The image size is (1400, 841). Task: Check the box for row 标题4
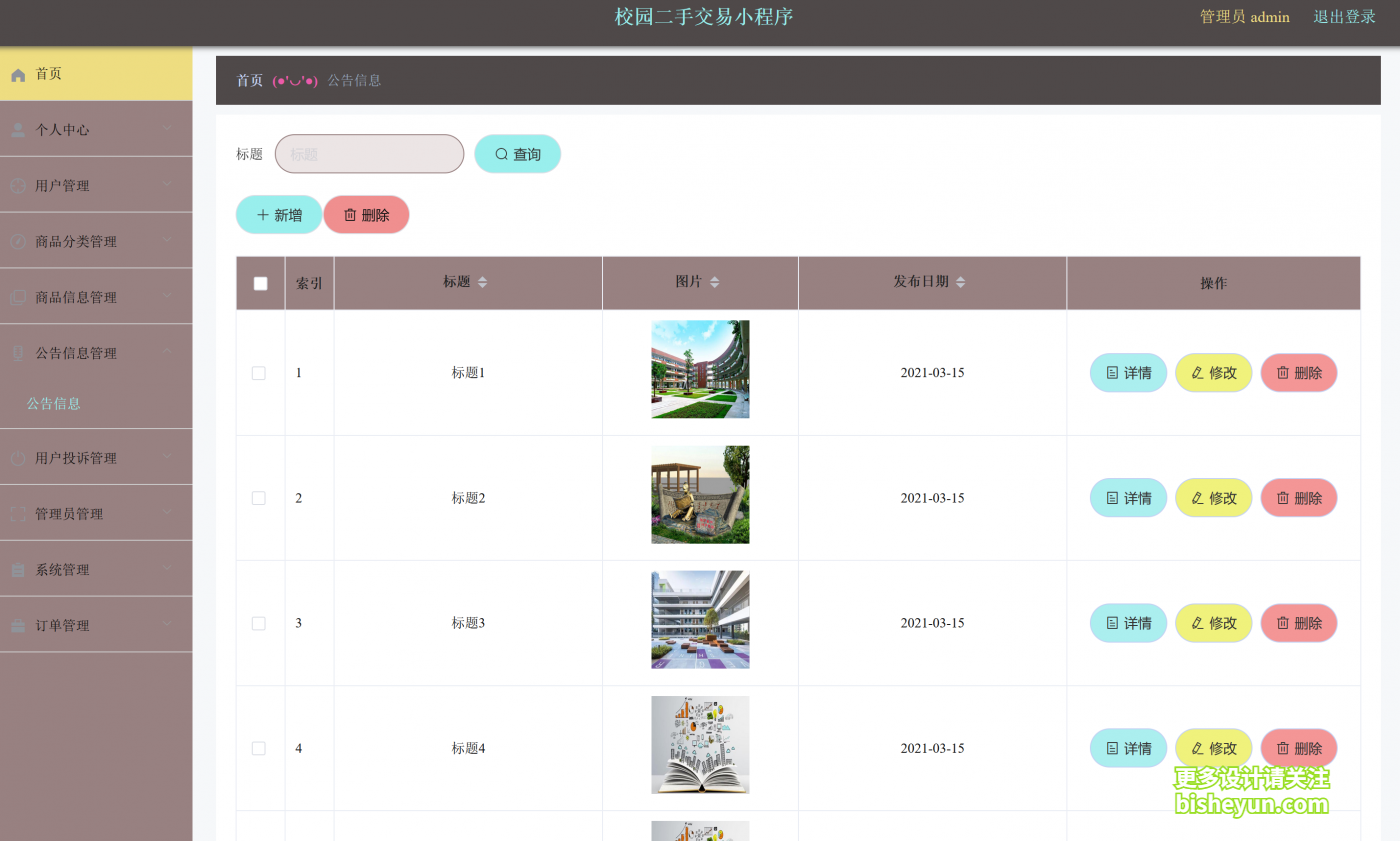pyautogui.click(x=259, y=748)
